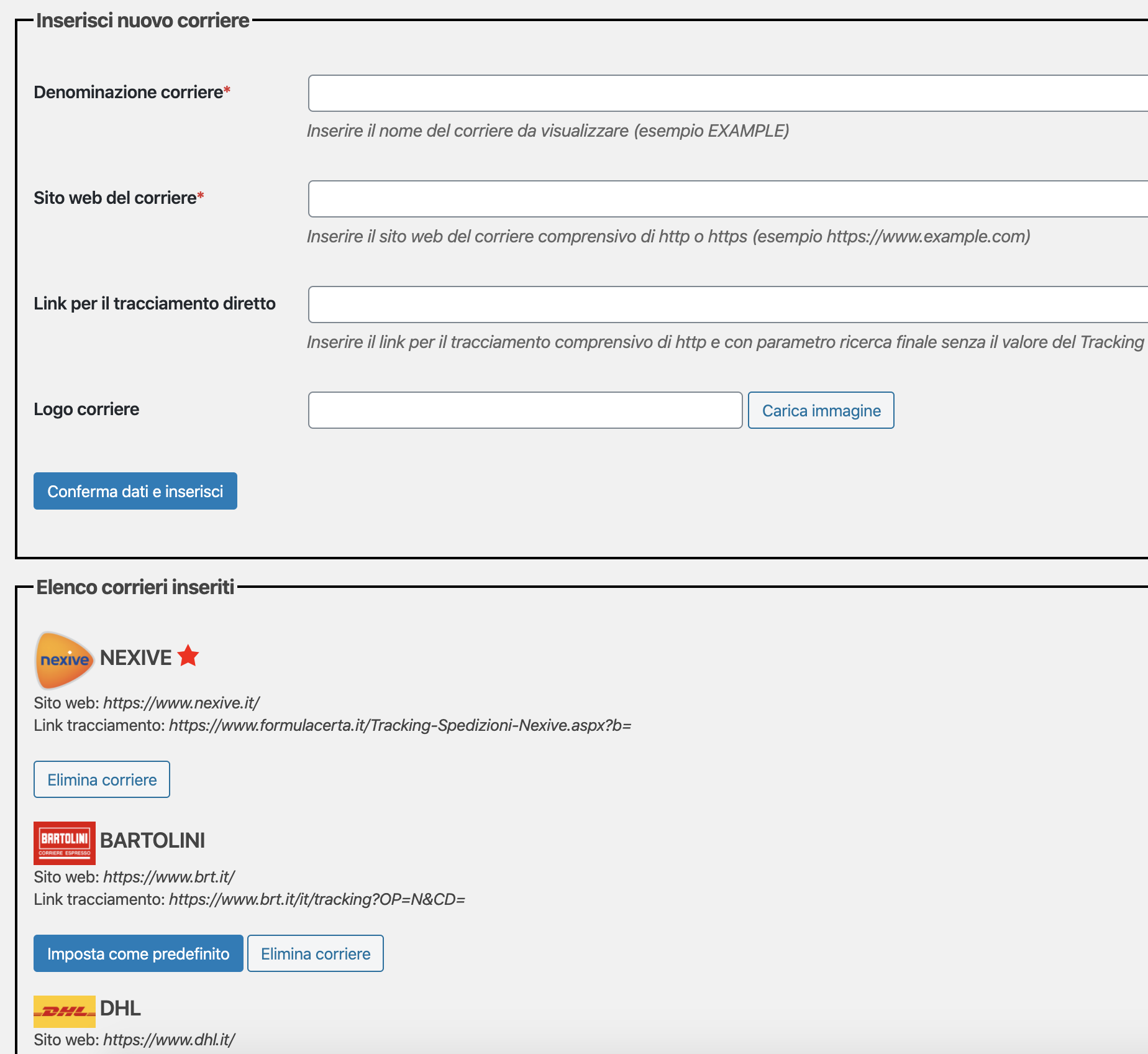Click the Nexive courier logo
Screen dimensions: 1148x1054
pos(65,660)
